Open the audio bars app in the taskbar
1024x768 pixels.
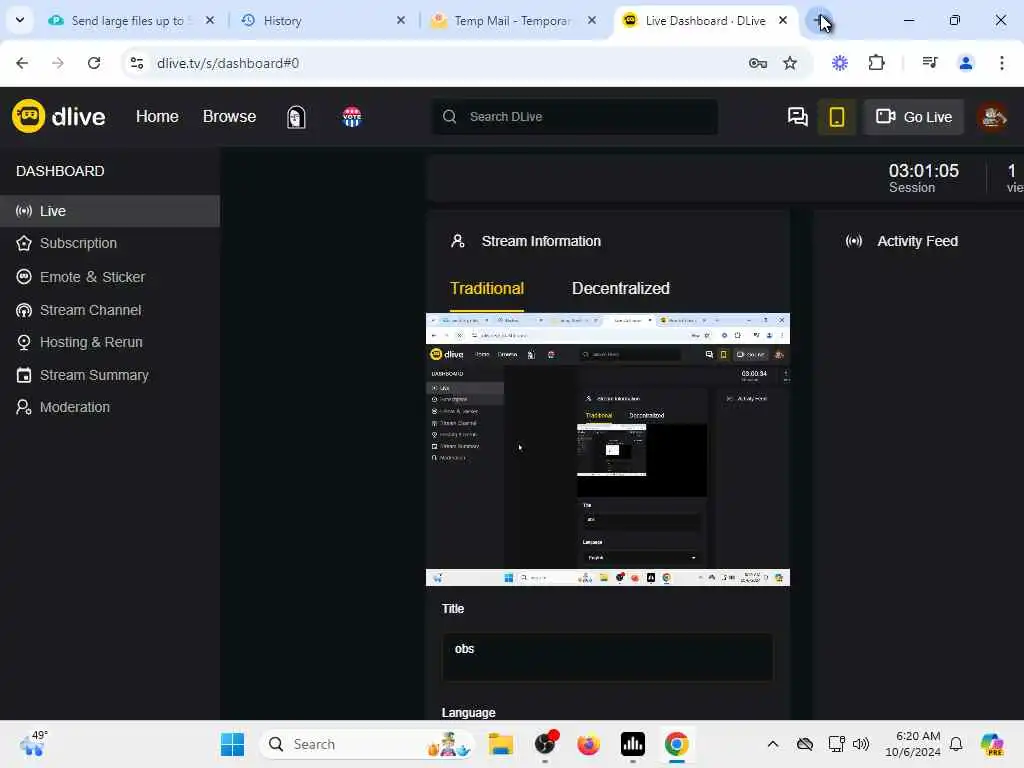(633, 744)
